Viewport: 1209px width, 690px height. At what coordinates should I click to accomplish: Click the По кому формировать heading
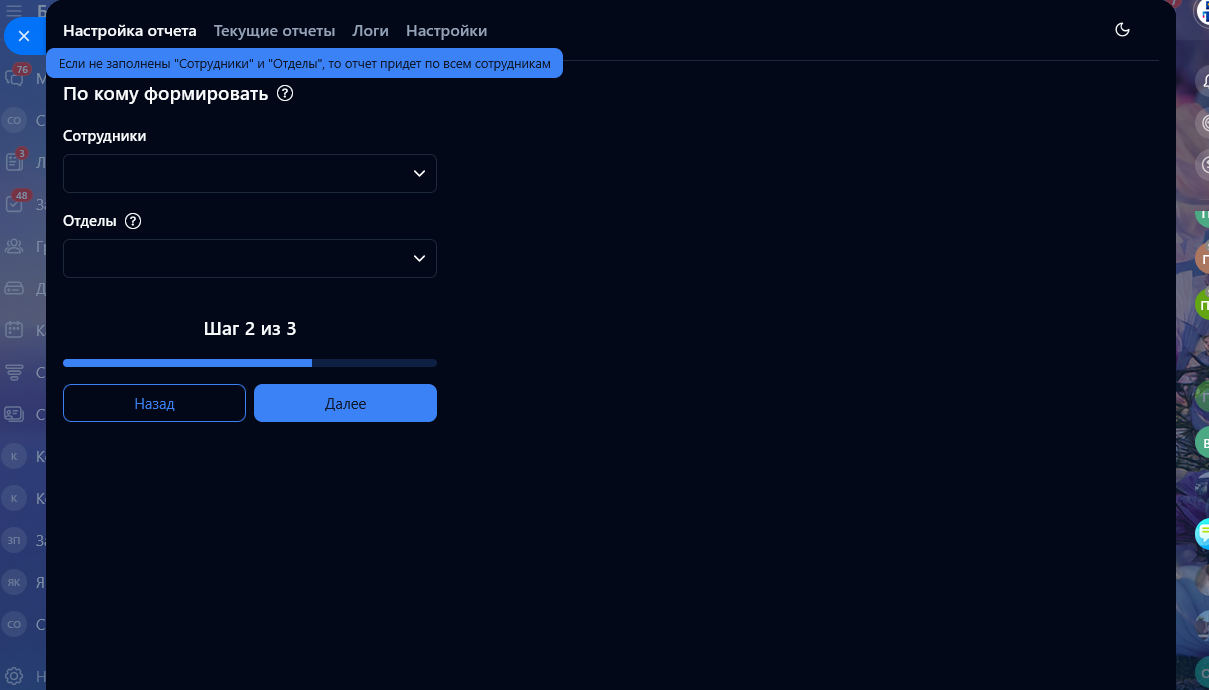(166, 94)
